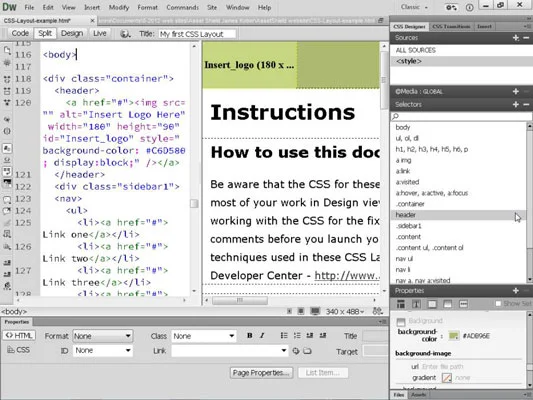Add a CSS property with the Properties plus icon
This screenshot has width=533, height=400.
[516, 291]
